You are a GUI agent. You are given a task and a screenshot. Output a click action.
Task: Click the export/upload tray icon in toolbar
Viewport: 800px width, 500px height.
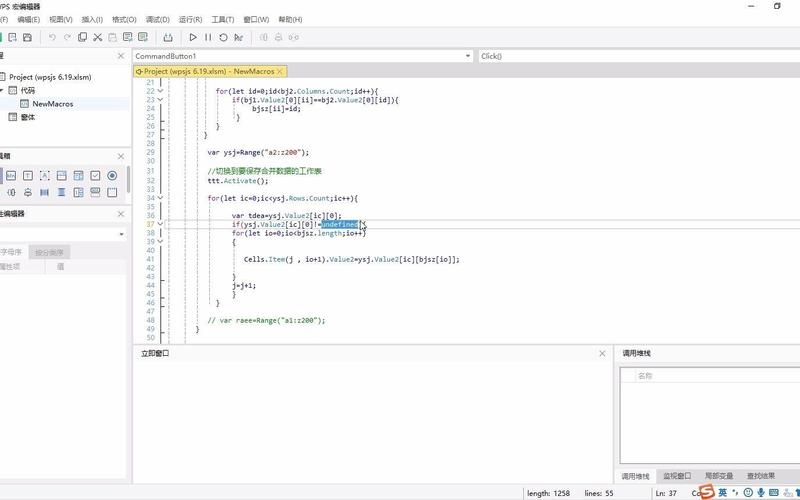coord(168,37)
